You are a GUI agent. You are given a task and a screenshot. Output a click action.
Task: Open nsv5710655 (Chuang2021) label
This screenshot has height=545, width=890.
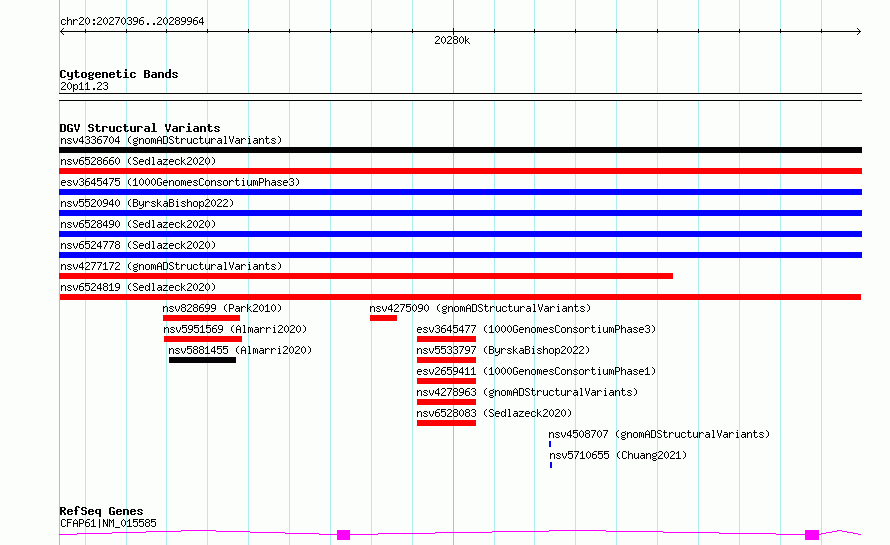pos(618,455)
